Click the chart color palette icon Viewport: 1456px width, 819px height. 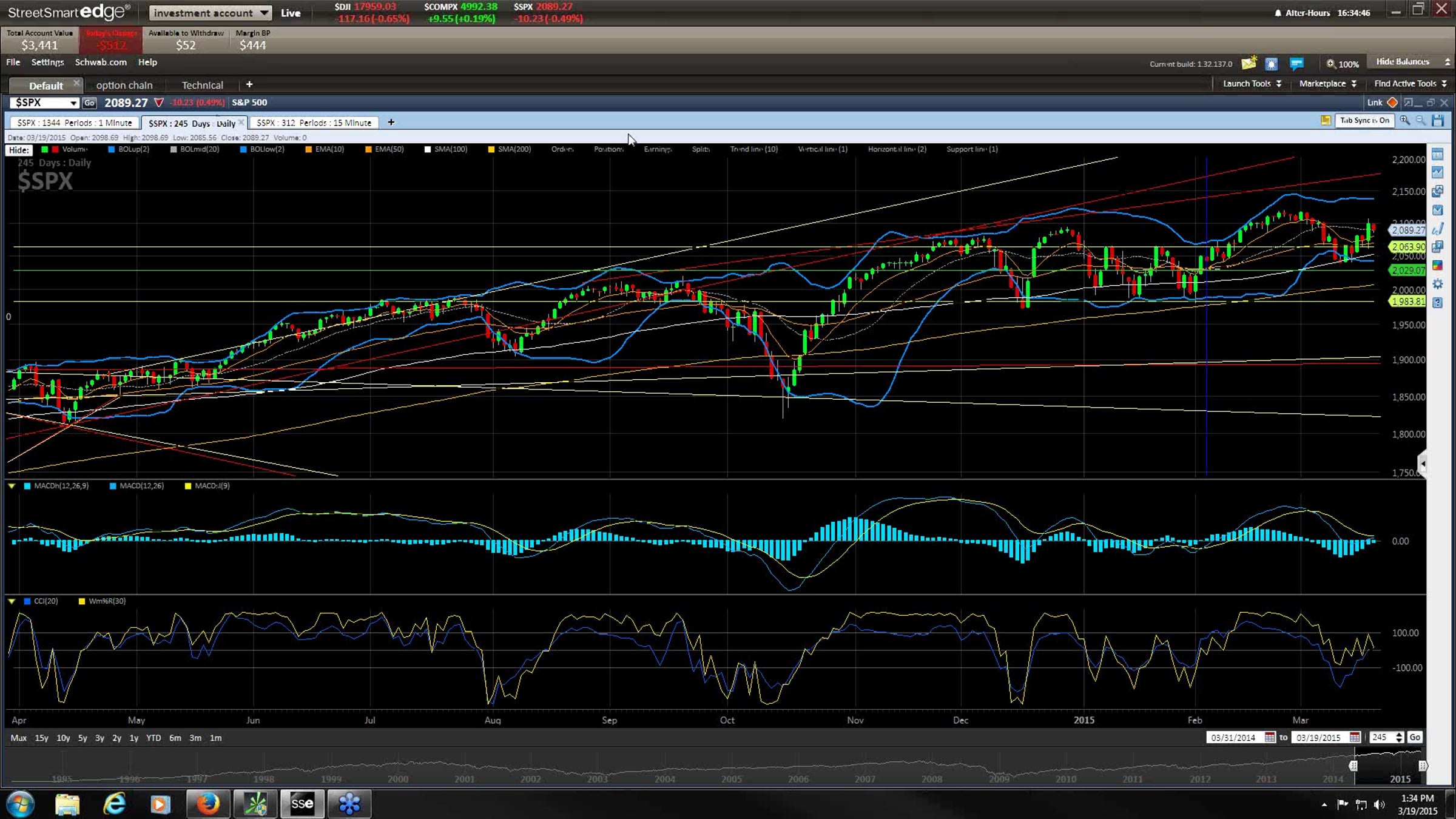[1437, 266]
